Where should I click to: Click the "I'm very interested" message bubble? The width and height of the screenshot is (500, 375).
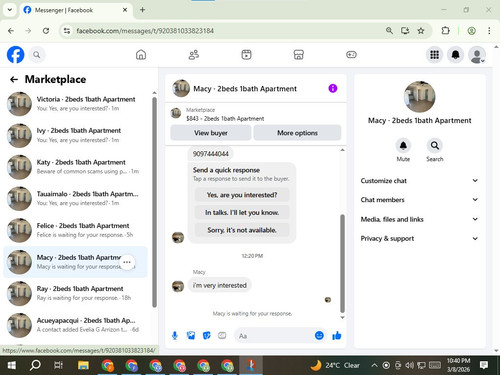220,285
